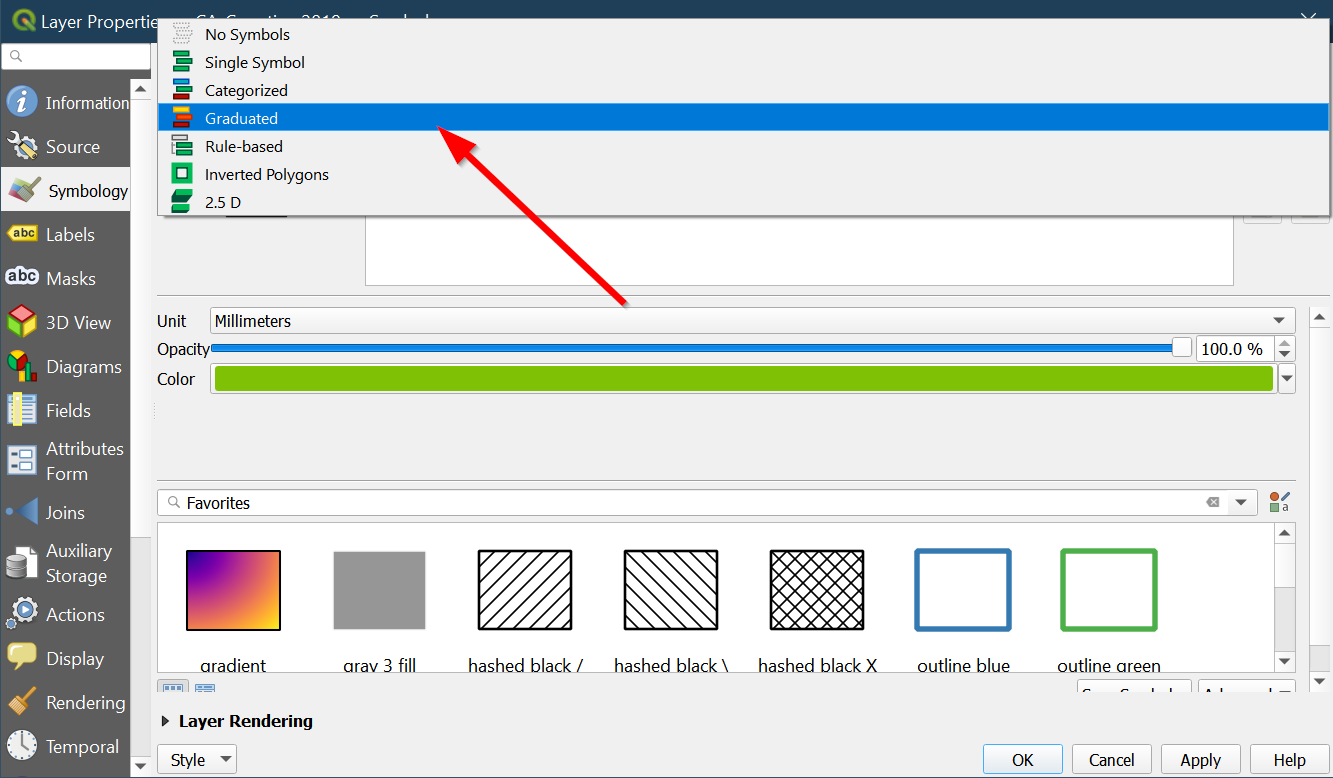Screen dimensions: 1333x778
Task: Open the color dropdown arrow
Action: pos(1287,379)
